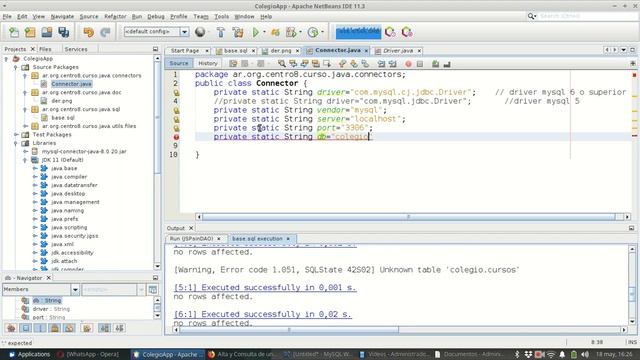Click the Last Edit icon in editor toolbar
This screenshot has height=360, width=640.
click(x=233, y=64)
